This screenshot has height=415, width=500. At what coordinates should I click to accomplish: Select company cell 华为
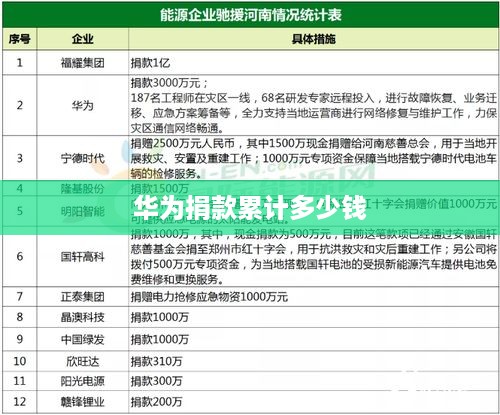[x=82, y=106]
